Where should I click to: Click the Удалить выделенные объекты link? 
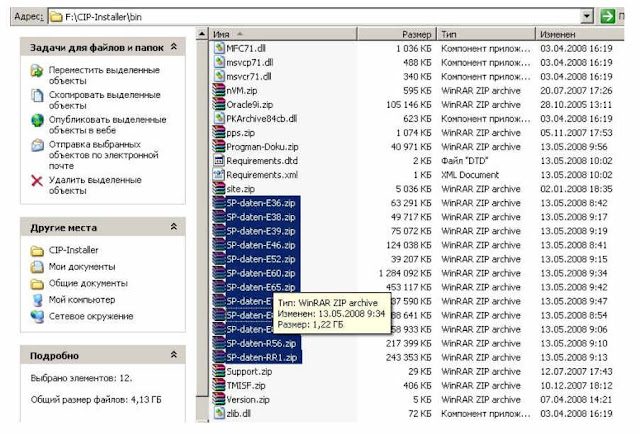click(95, 185)
